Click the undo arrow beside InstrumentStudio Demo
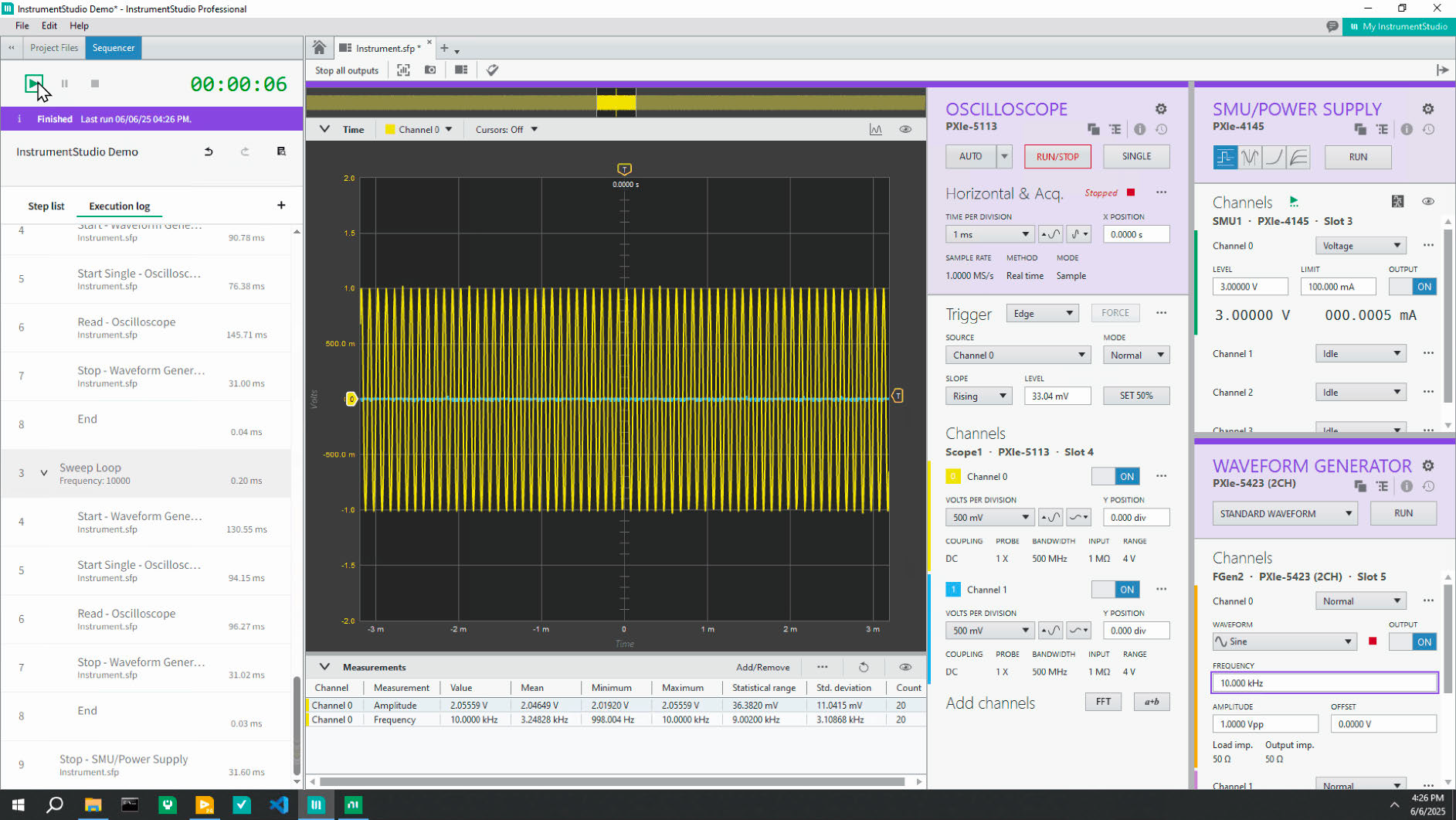This screenshot has width=1456, height=820. [209, 152]
